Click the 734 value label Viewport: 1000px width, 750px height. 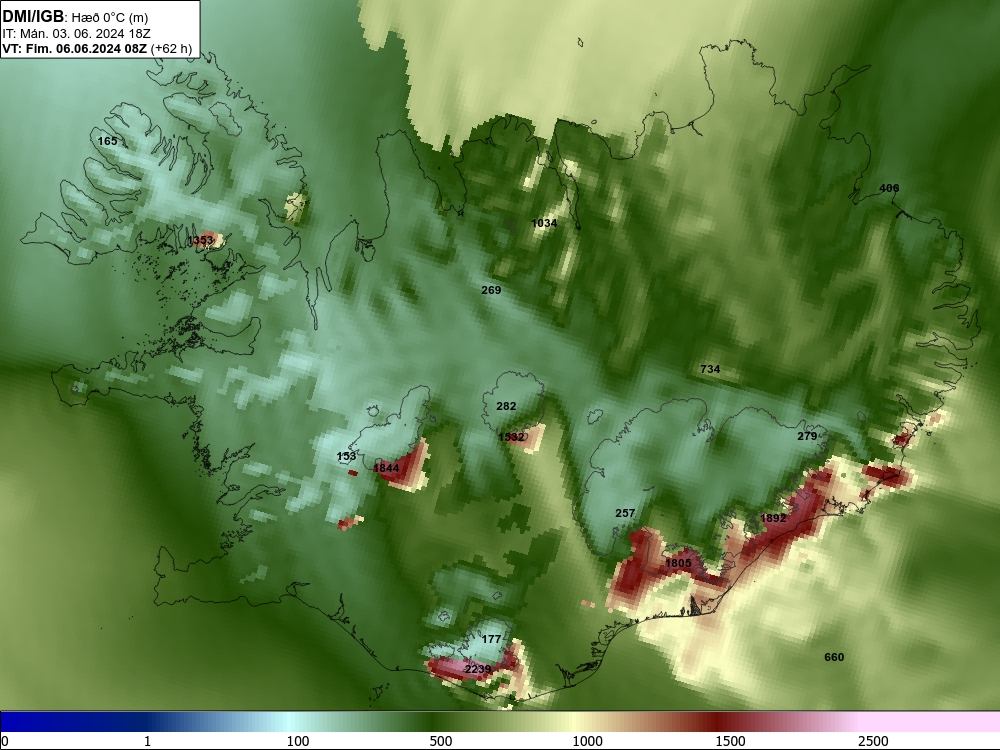coord(710,369)
